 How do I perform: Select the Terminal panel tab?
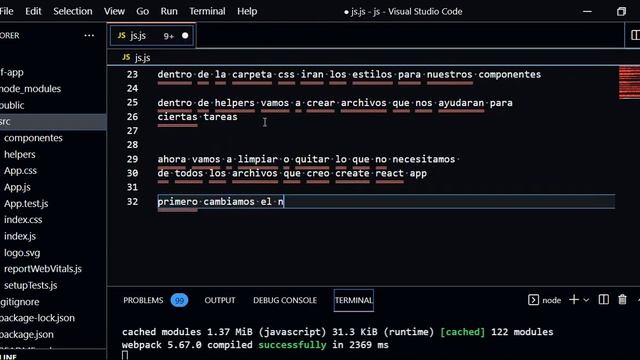coord(353,300)
